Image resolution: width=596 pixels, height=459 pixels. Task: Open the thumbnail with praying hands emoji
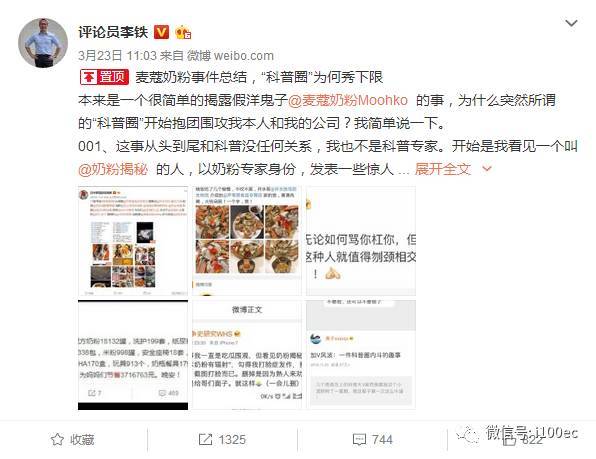pos(361,241)
